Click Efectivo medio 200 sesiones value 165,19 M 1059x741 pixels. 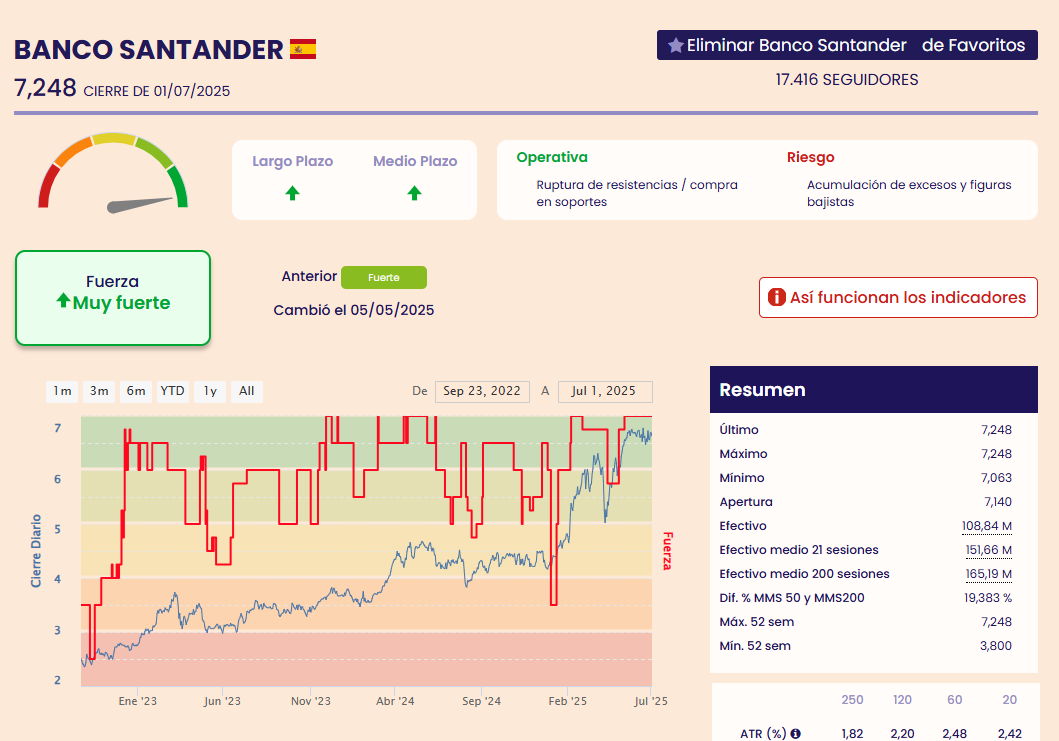click(x=989, y=574)
